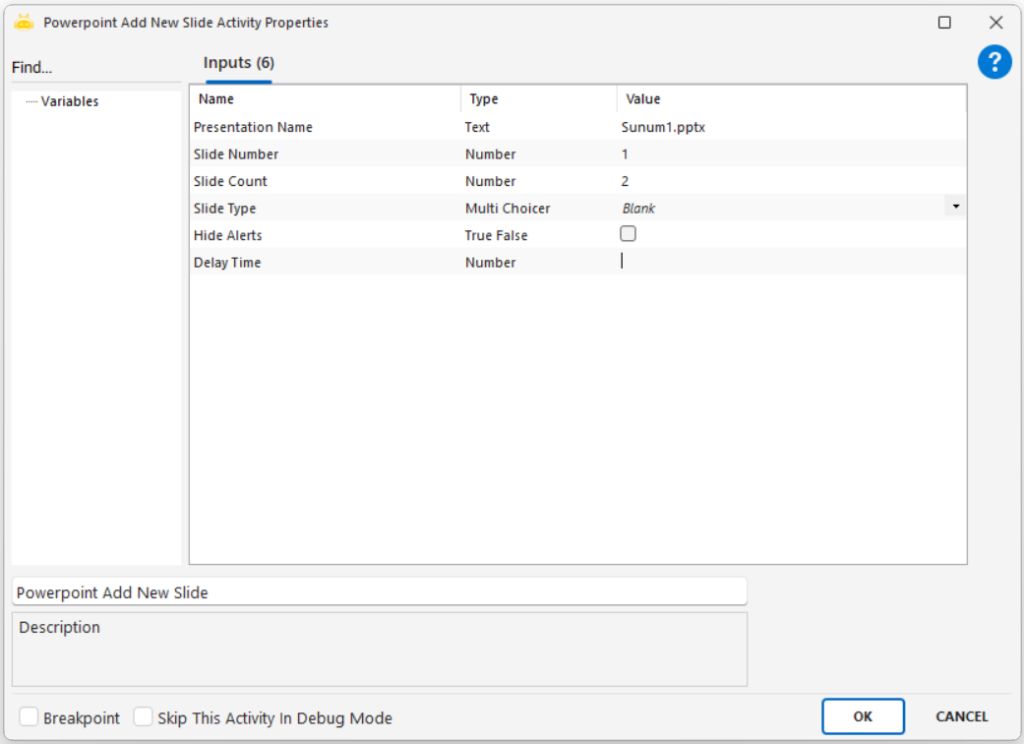Image resolution: width=1024 pixels, height=744 pixels.
Task: Maximize the activity properties window
Action: [x=944, y=22]
